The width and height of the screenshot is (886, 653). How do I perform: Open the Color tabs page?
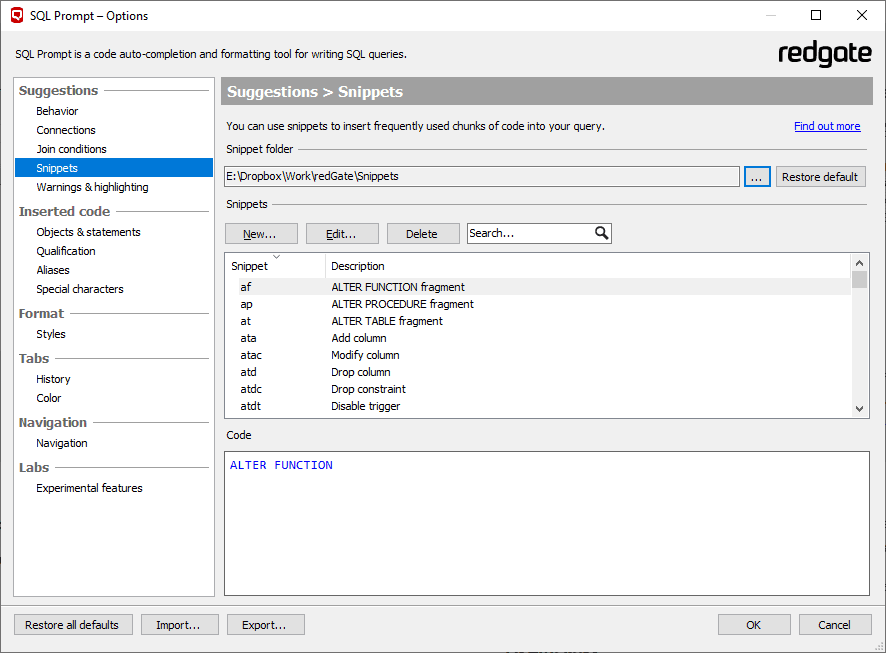(49, 398)
